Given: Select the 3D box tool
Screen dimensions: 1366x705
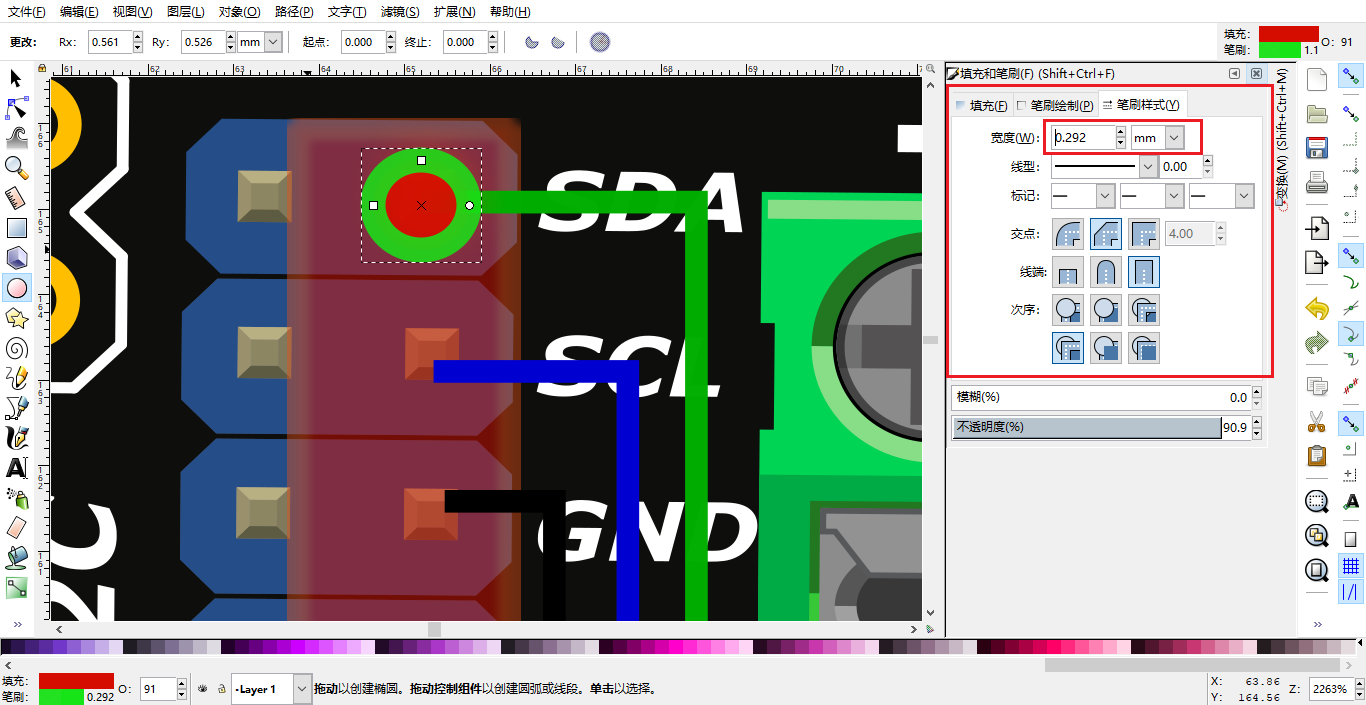Looking at the screenshot, I should [16, 258].
